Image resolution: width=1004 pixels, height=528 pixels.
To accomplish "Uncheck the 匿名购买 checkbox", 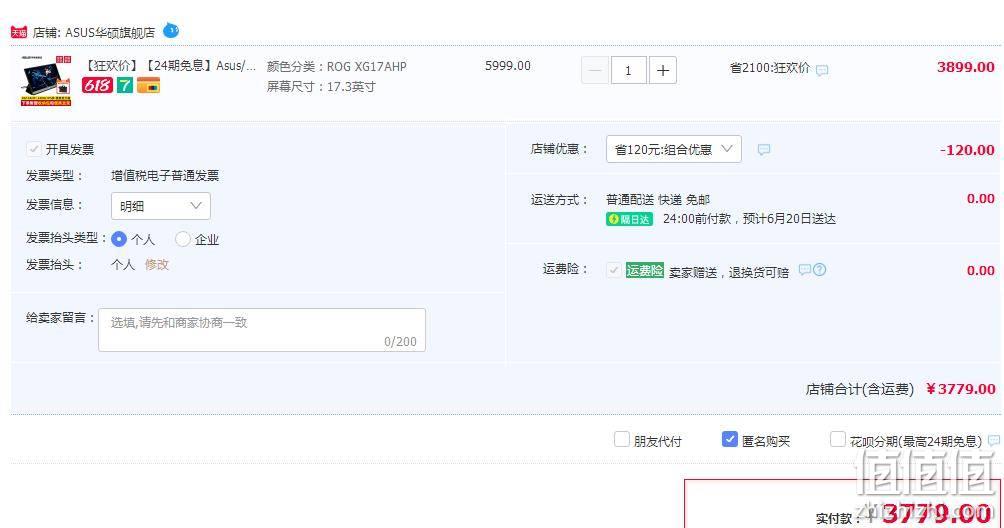I will pos(729,439).
